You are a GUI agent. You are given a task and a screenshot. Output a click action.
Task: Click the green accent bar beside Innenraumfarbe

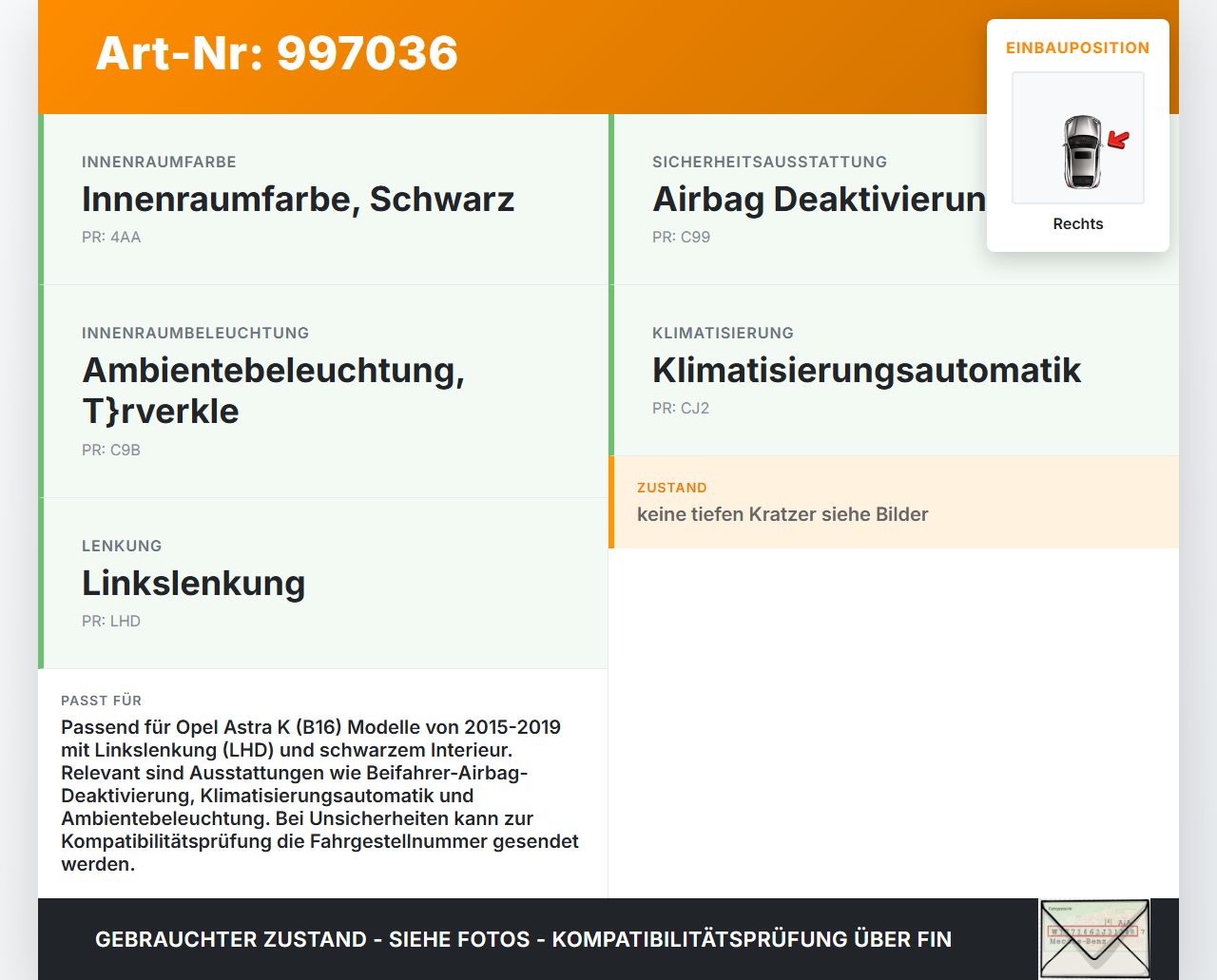40,200
